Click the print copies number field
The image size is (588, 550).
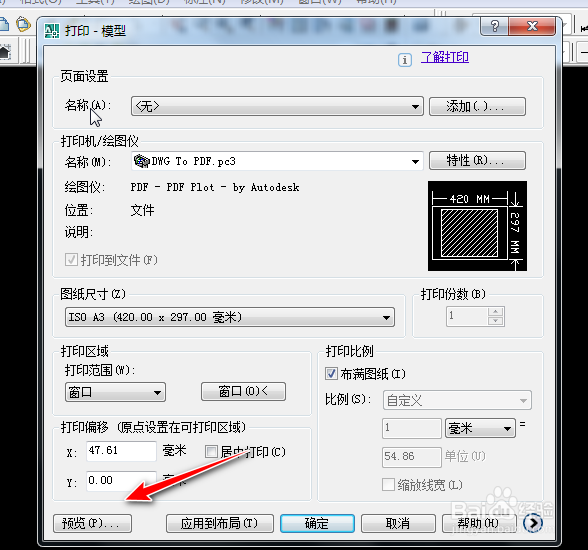pos(467,316)
